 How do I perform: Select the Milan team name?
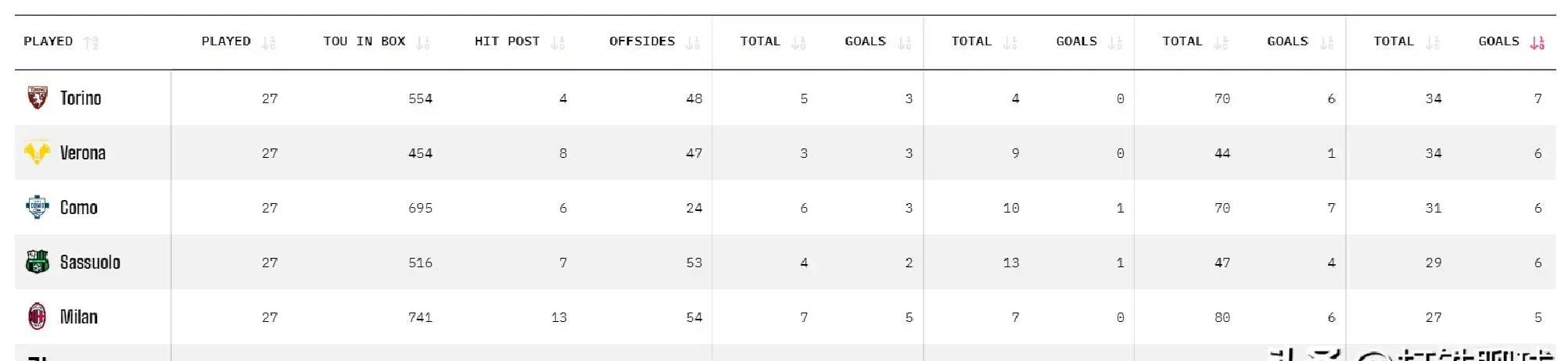[79, 317]
